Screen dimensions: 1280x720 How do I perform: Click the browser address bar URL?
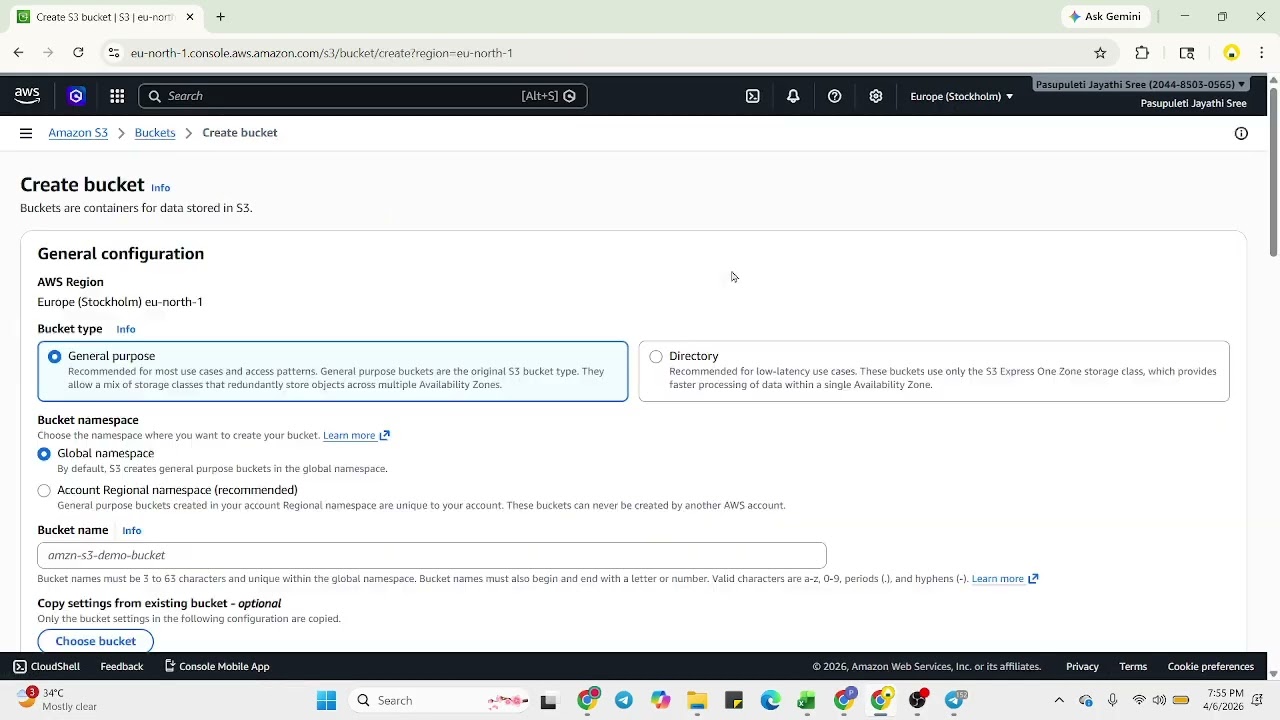[321, 53]
